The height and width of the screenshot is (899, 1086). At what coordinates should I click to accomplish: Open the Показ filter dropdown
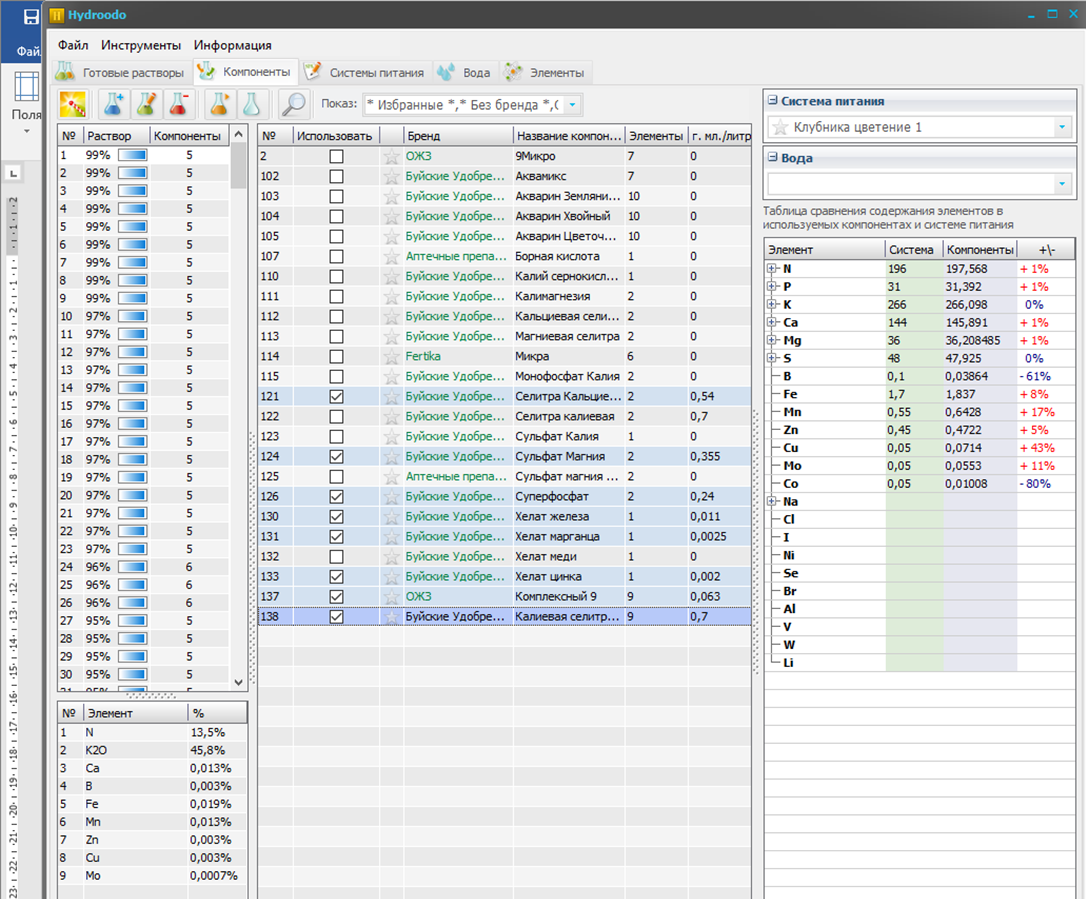click(x=573, y=105)
